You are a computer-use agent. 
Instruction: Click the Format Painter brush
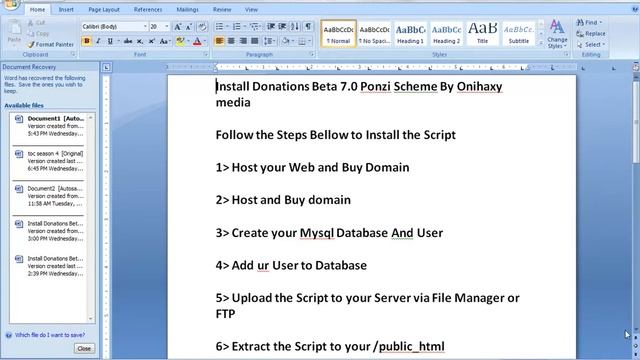click(31, 44)
